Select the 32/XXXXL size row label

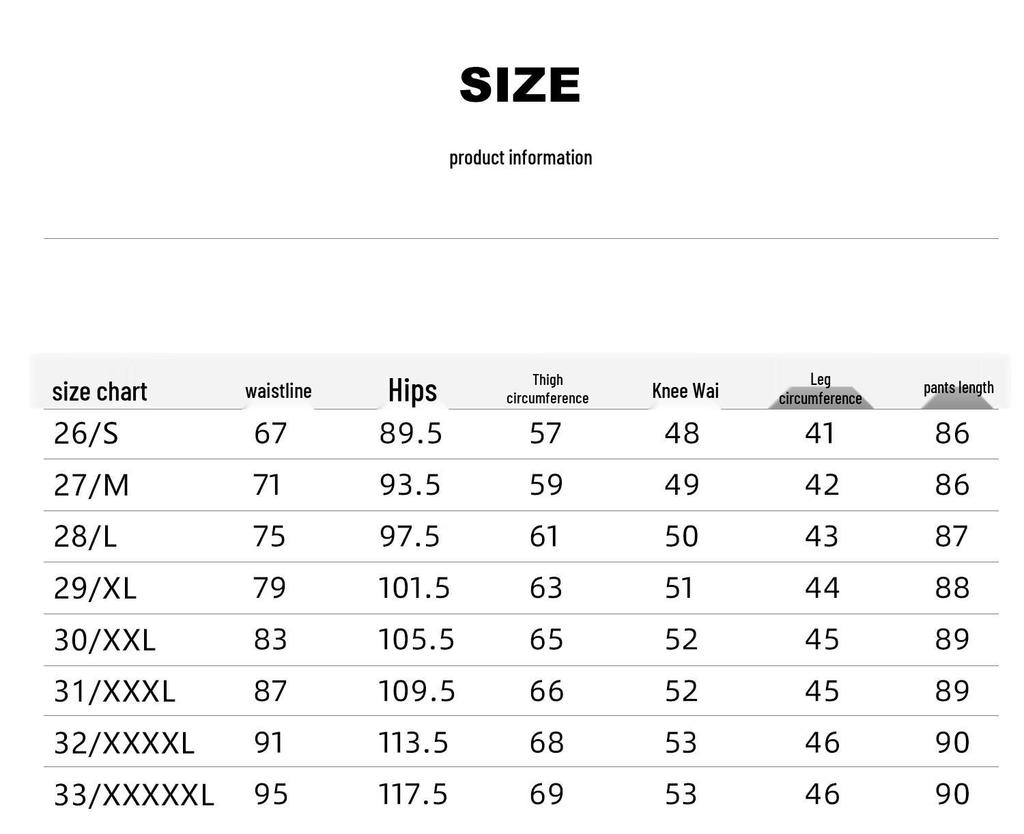coord(124,743)
